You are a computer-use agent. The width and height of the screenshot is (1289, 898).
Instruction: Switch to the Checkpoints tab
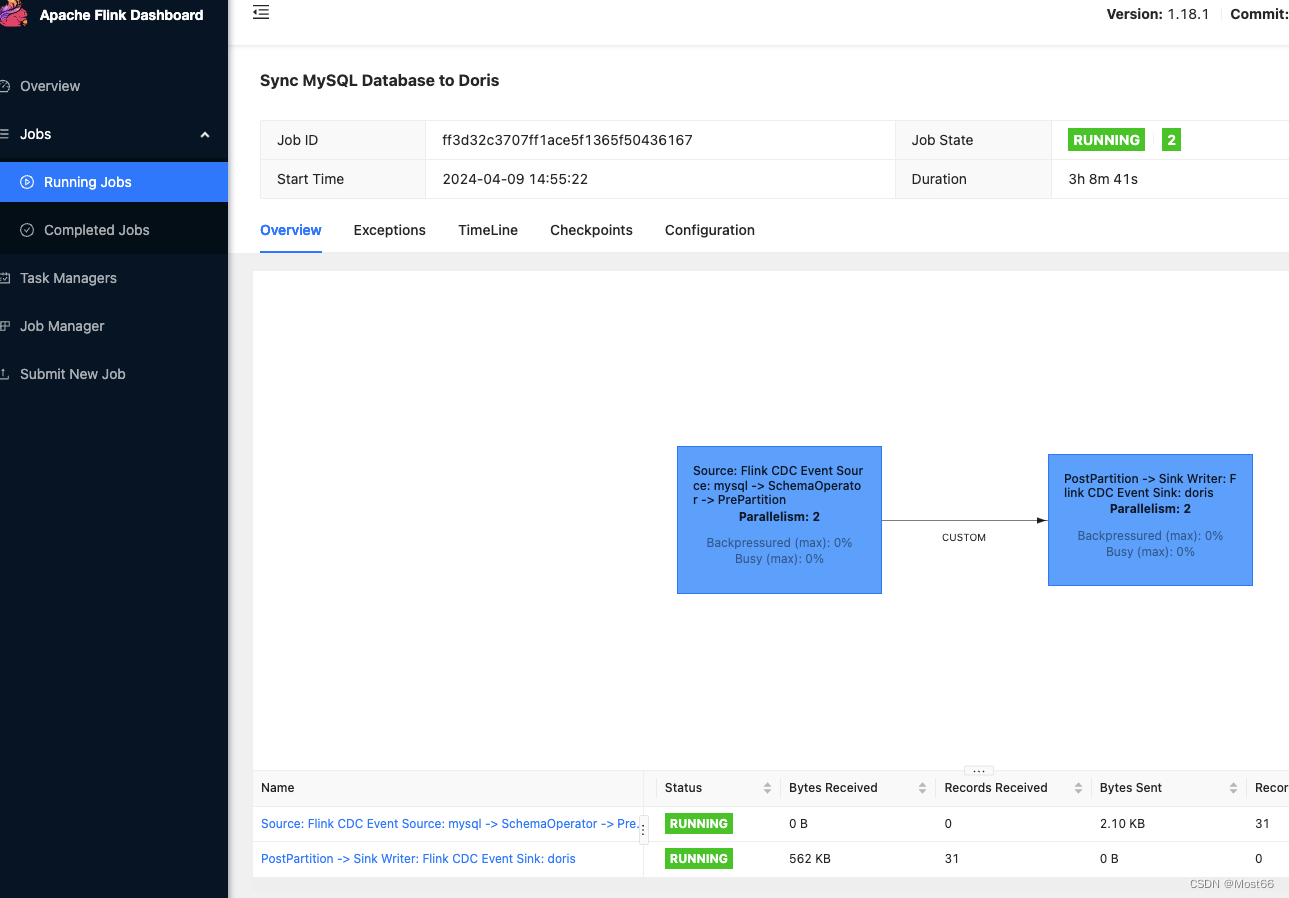[591, 230]
